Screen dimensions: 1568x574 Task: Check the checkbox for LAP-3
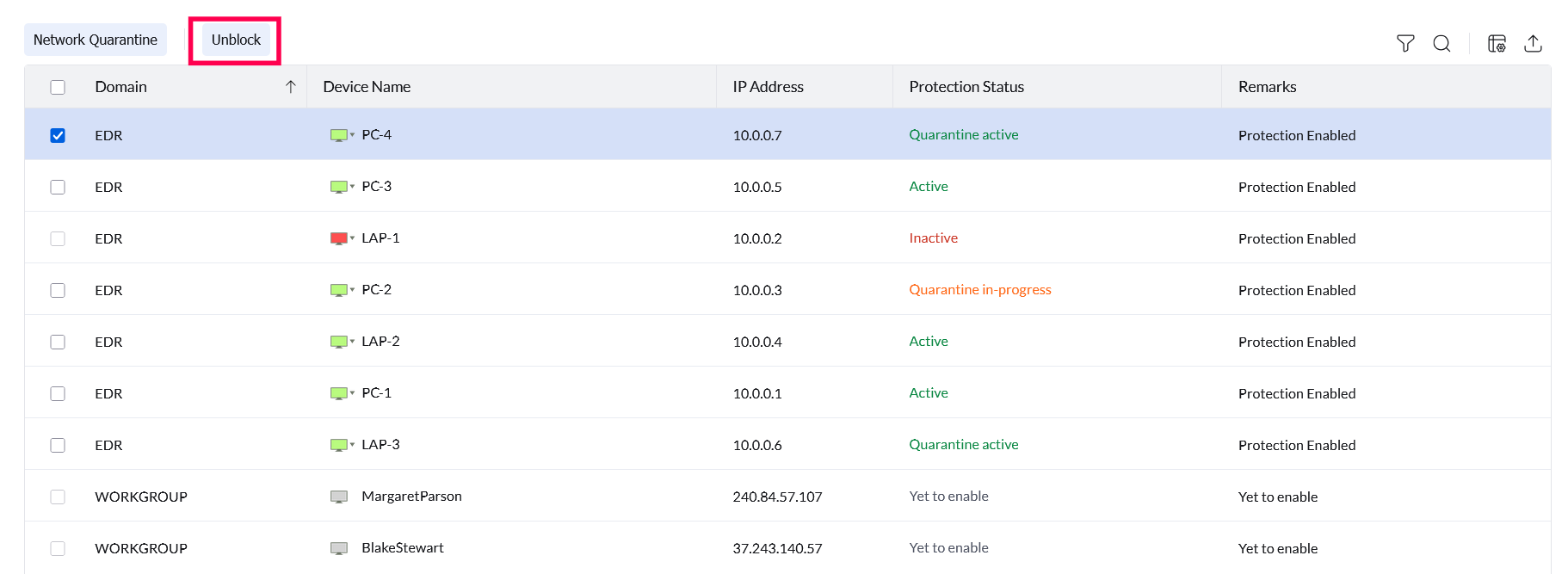tap(58, 445)
